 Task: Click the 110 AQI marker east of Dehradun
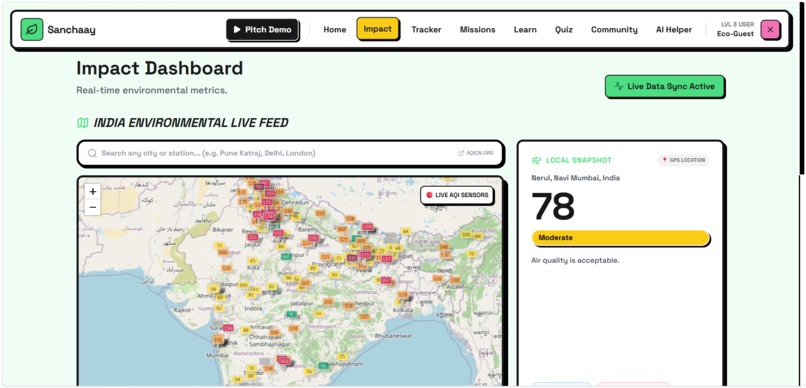[x=321, y=213]
